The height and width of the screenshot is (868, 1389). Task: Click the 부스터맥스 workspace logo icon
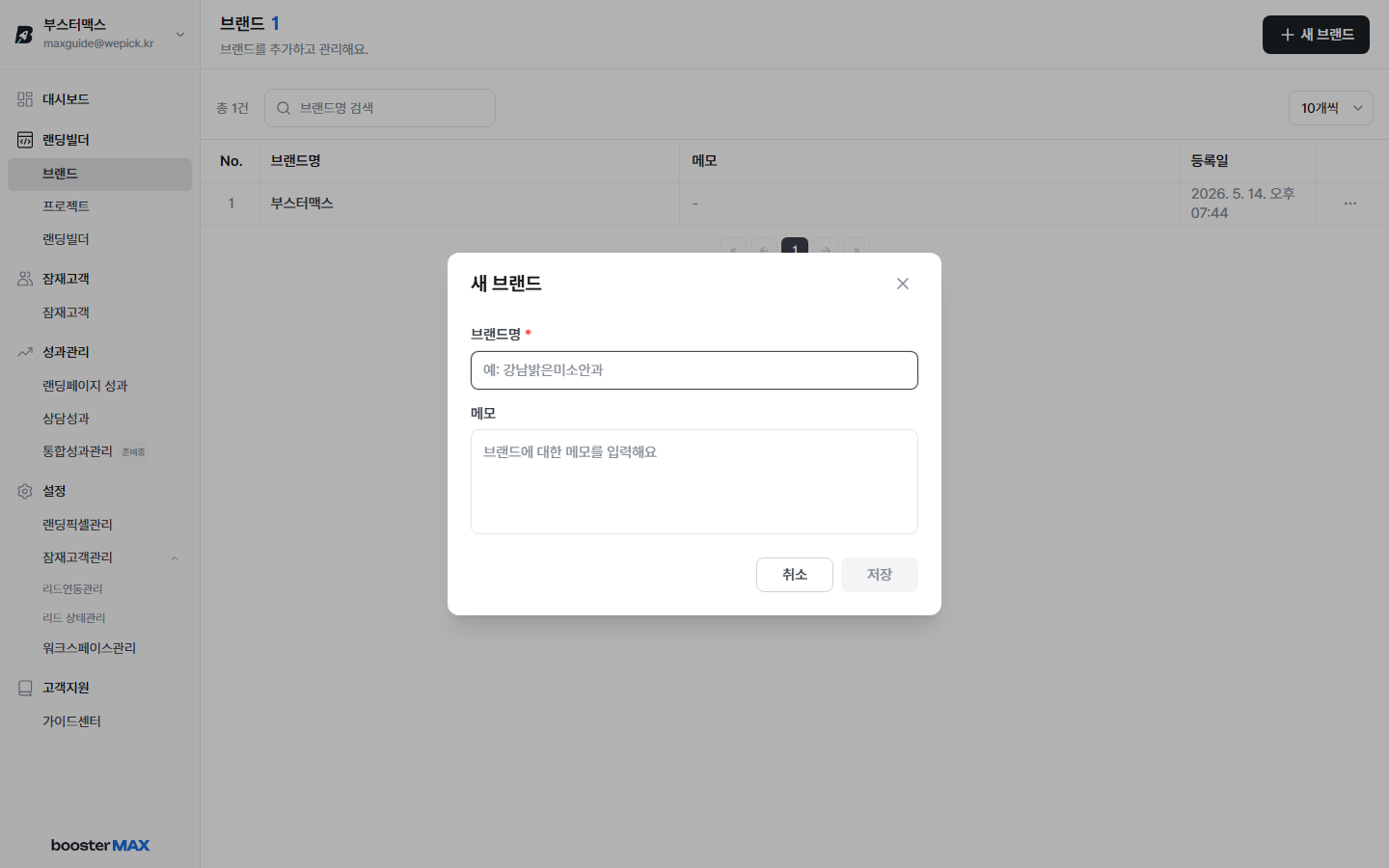(x=24, y=35)
